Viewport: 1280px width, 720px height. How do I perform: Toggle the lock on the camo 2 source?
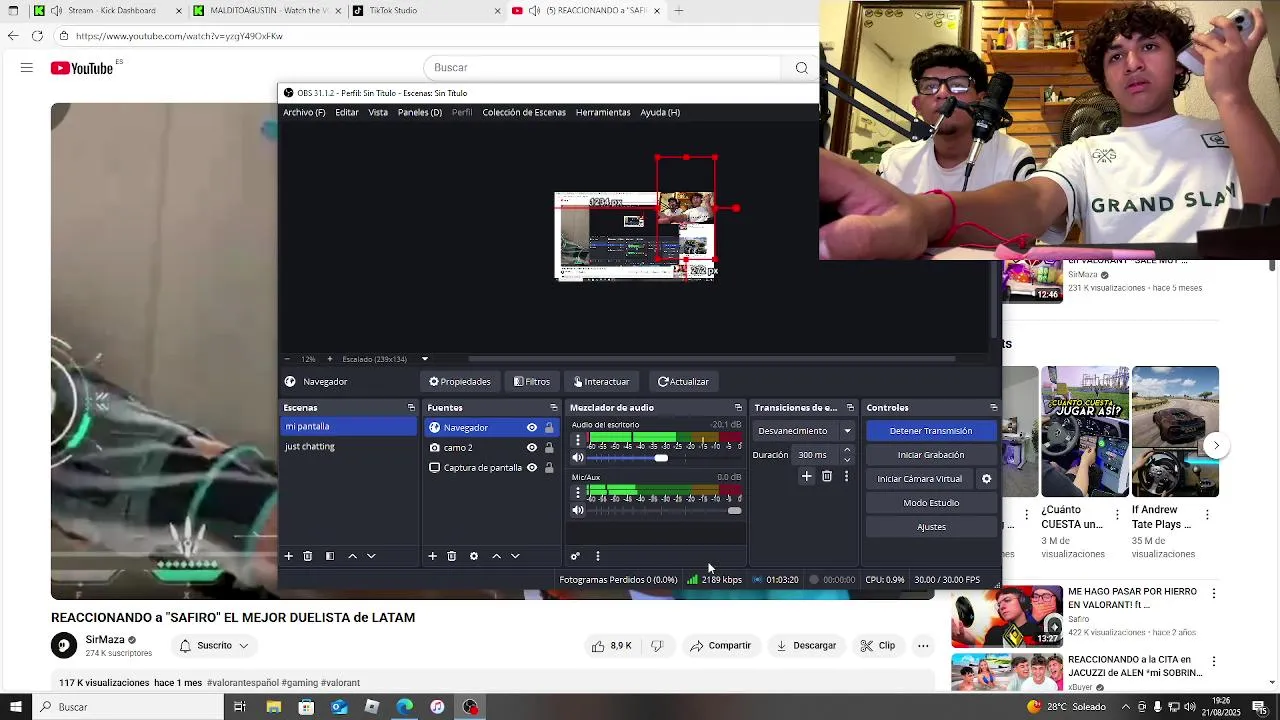[x=549, y=448]
